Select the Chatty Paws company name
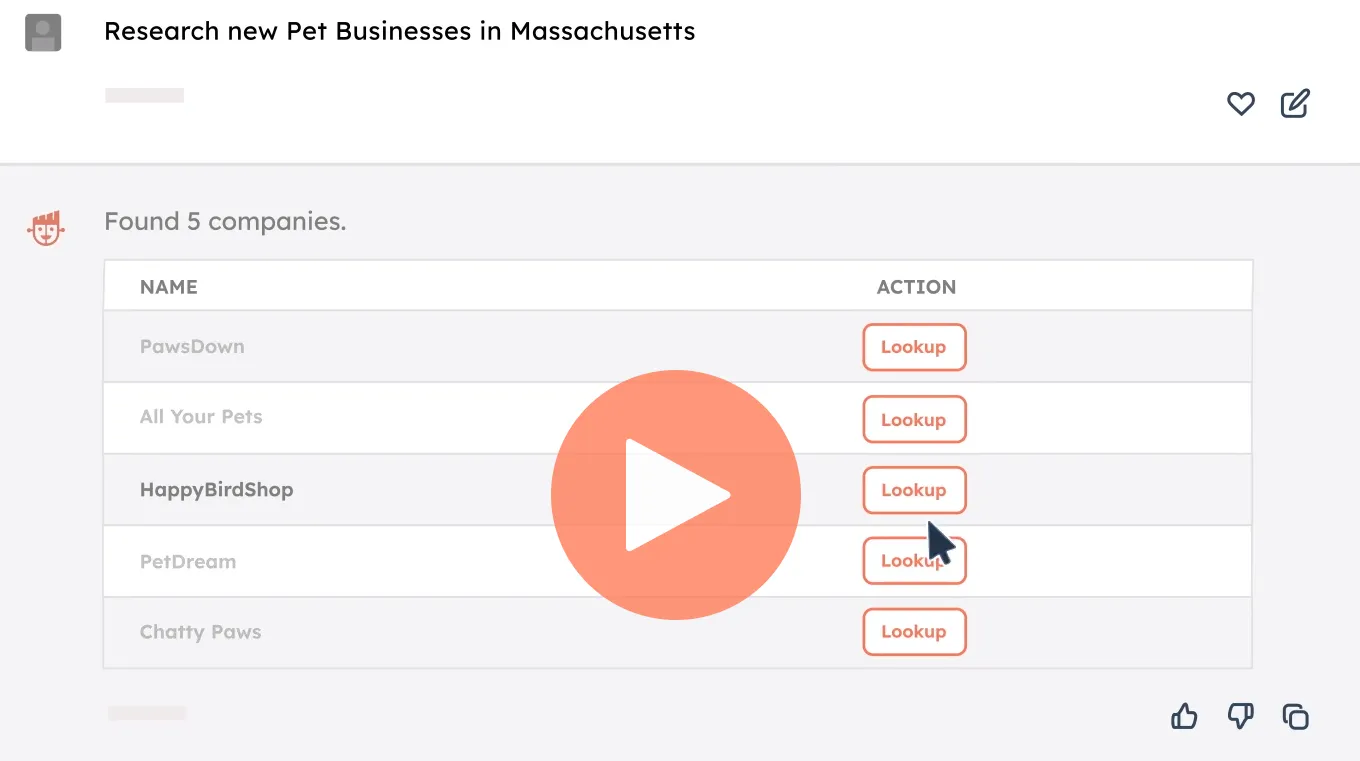 (x=200, y=632)
